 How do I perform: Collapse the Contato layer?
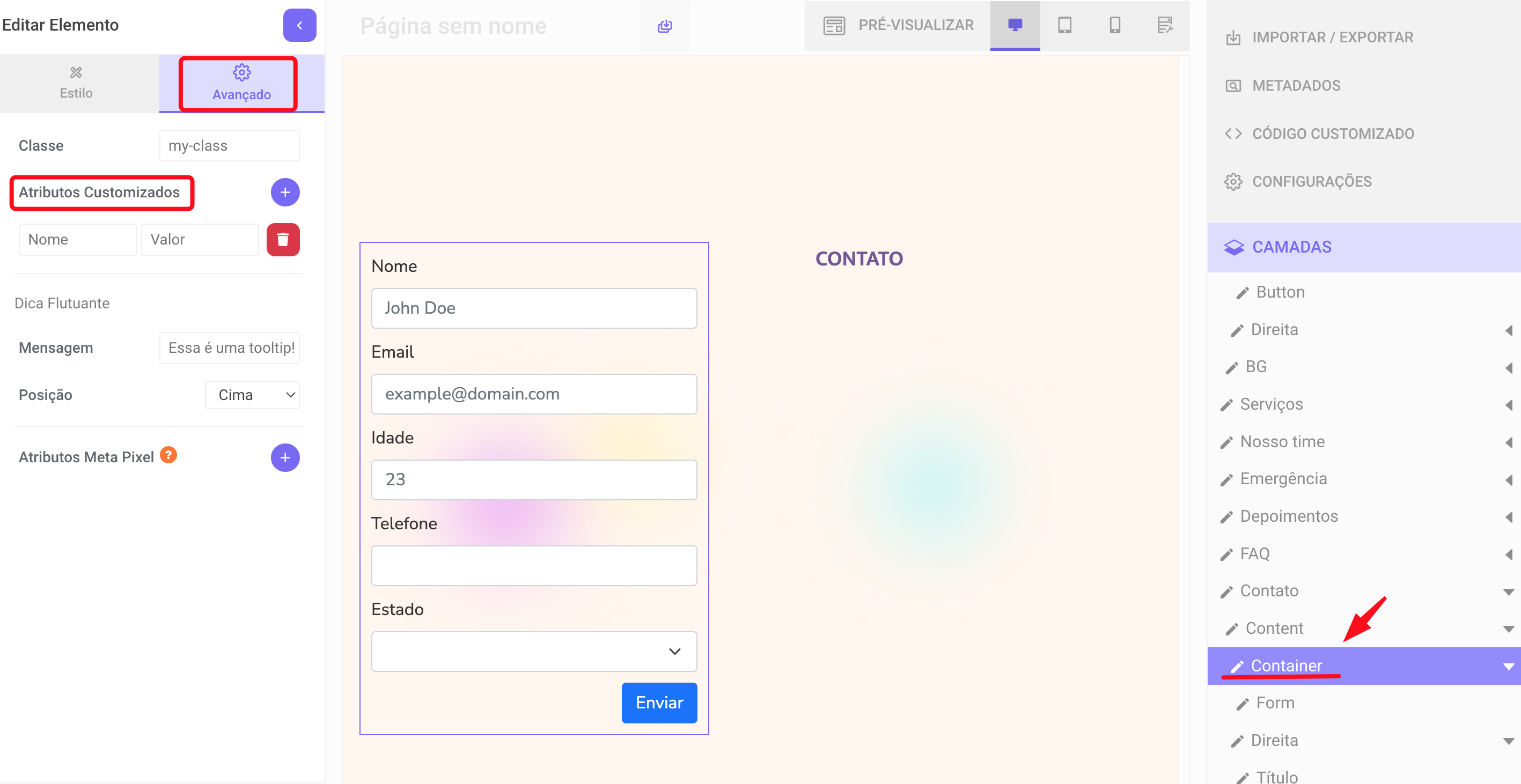[1508, 591]
